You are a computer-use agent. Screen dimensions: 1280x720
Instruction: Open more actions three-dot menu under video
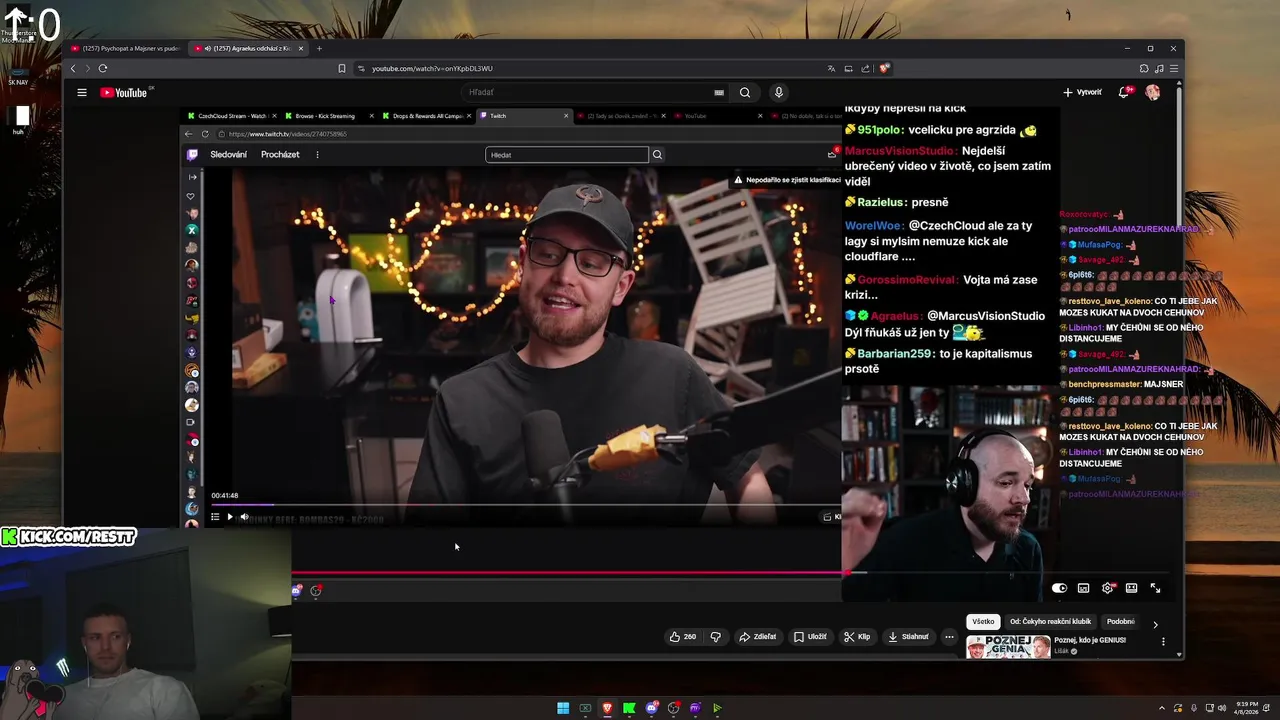(x=949, y=636)
